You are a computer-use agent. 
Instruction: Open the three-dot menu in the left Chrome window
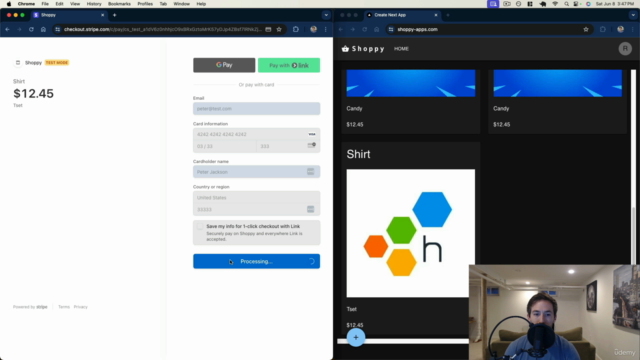point(326,29)
